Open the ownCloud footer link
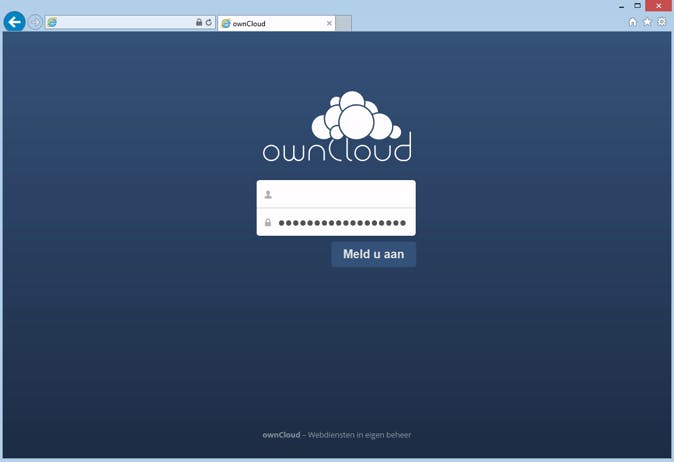 pyautogui.click(x=281, y=435)
